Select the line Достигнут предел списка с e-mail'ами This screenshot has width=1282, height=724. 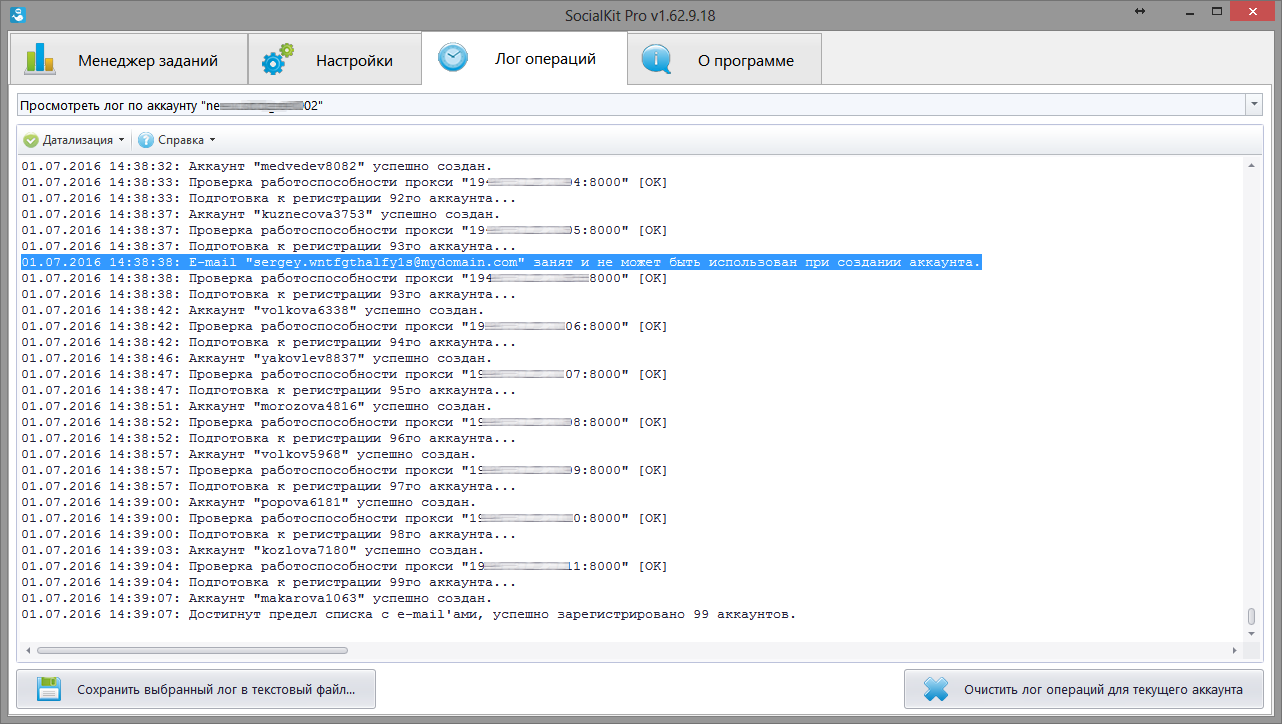point(409,614)
